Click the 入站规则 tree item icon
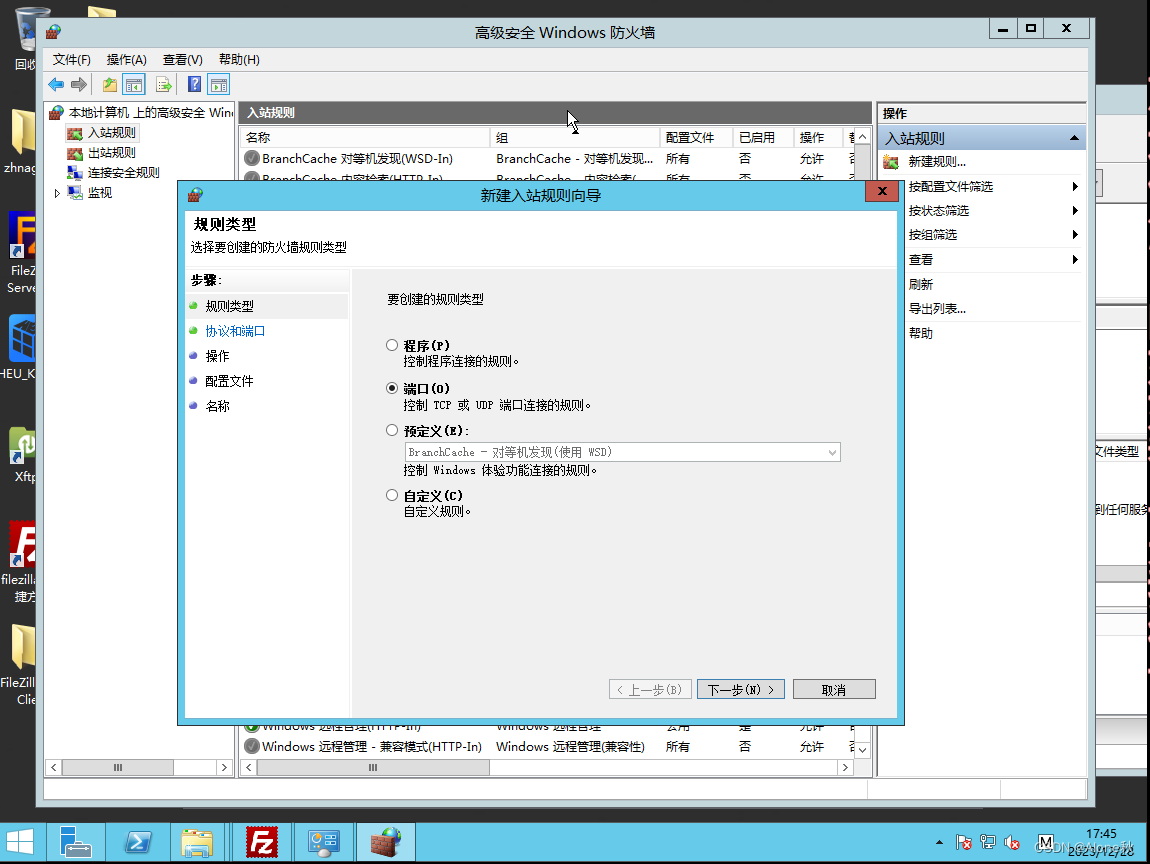Image resolution: width=1150 pixels, height=864 pixels. pyautogui.click(x=74, y=133)
